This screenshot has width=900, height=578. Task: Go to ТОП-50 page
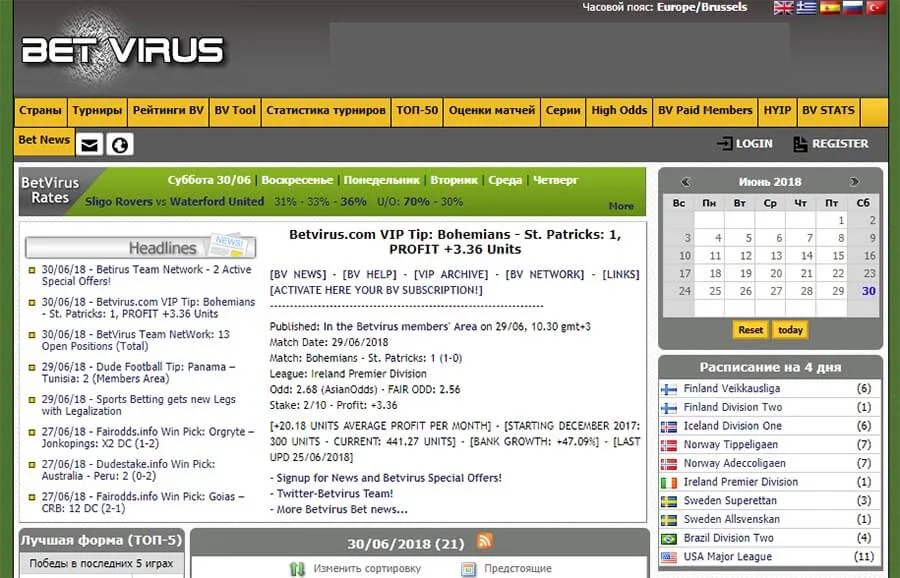[x=417, y=111]
